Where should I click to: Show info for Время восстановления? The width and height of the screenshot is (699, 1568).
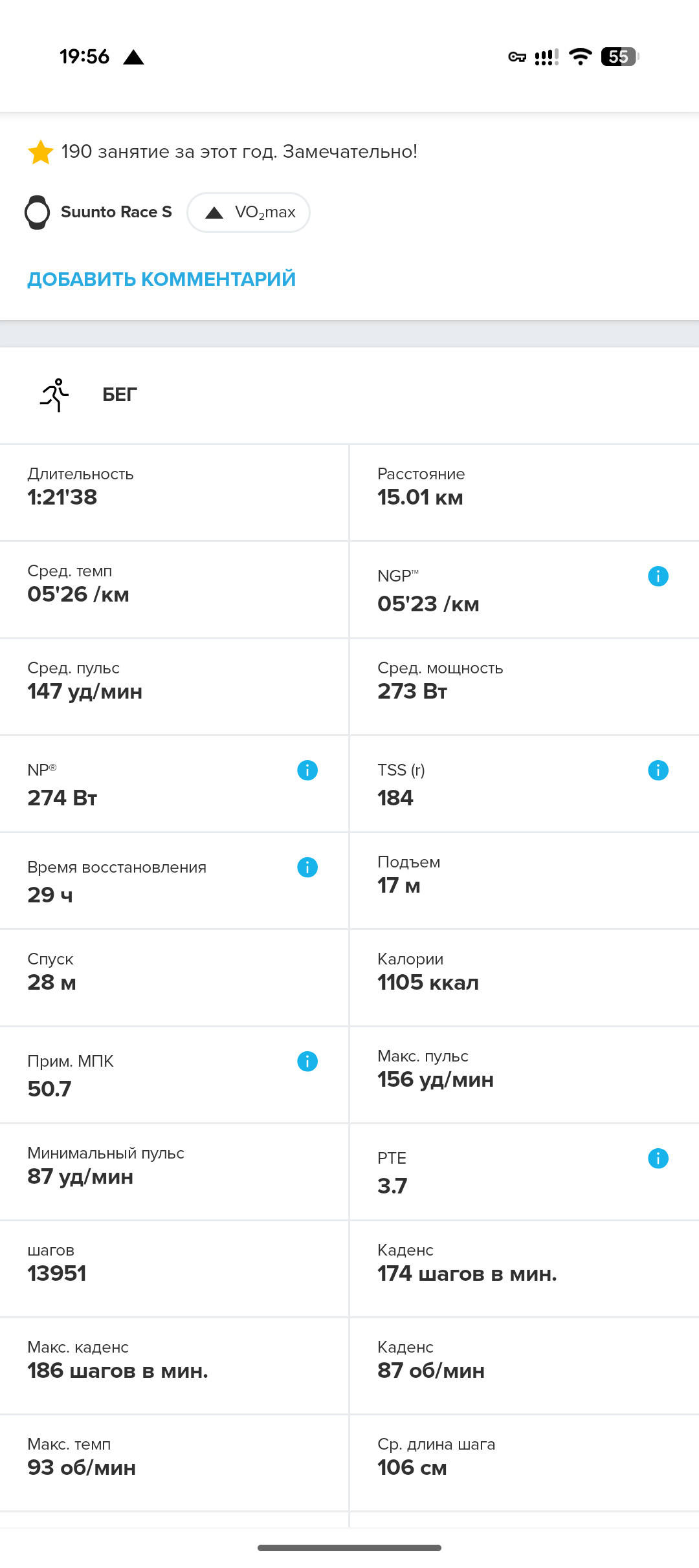[x=307, y=867]
